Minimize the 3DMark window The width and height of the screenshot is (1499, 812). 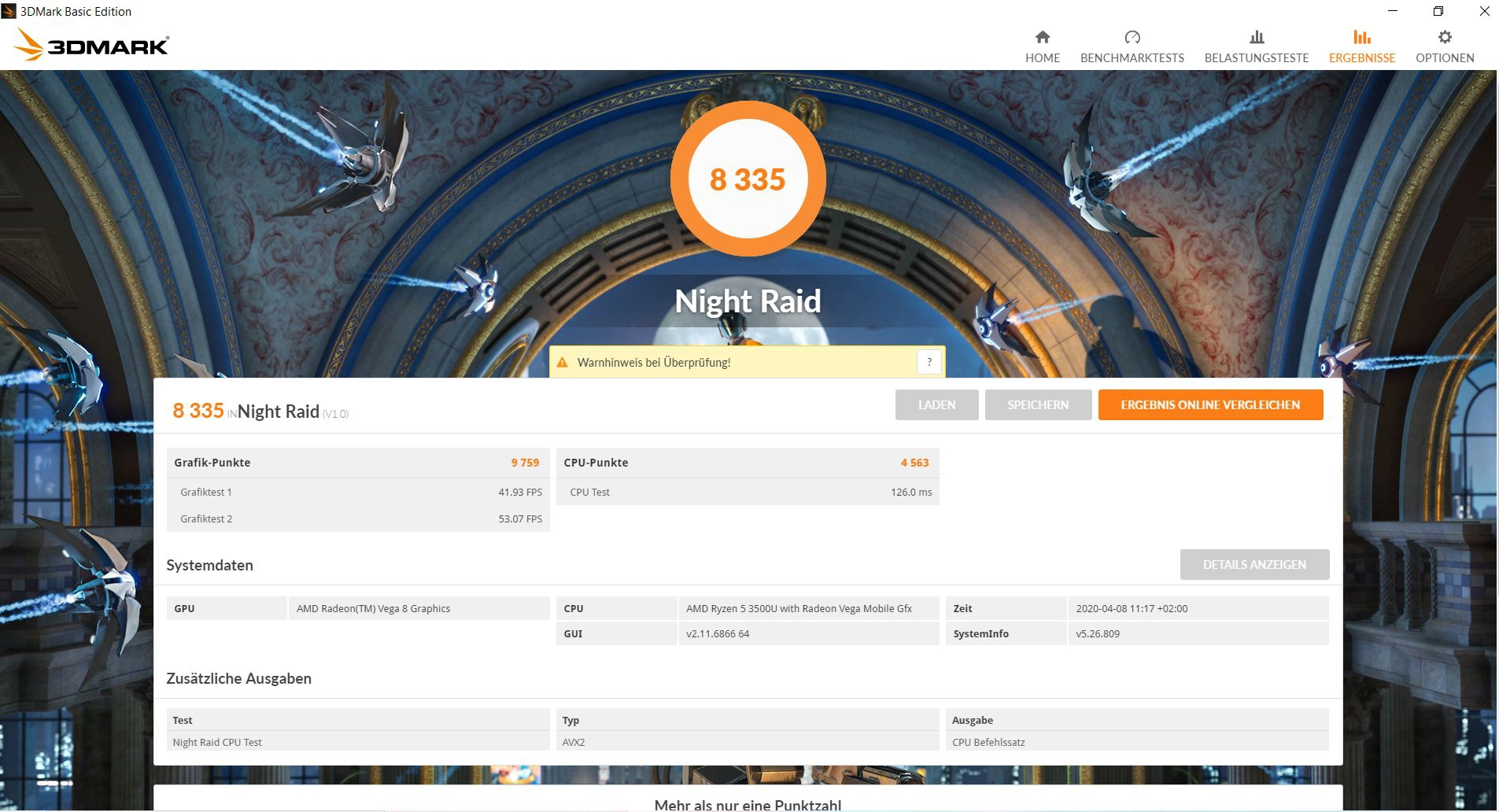(1393, 11)
